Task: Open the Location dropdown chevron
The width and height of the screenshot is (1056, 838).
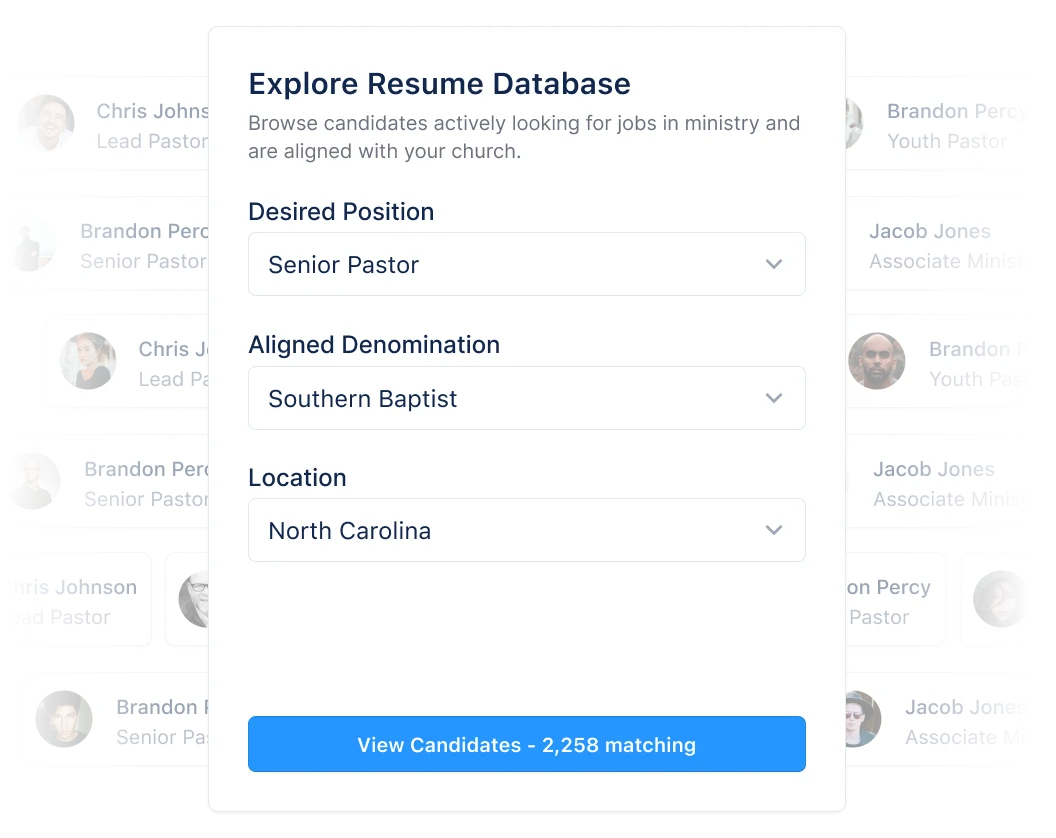Action: [773, 530]
